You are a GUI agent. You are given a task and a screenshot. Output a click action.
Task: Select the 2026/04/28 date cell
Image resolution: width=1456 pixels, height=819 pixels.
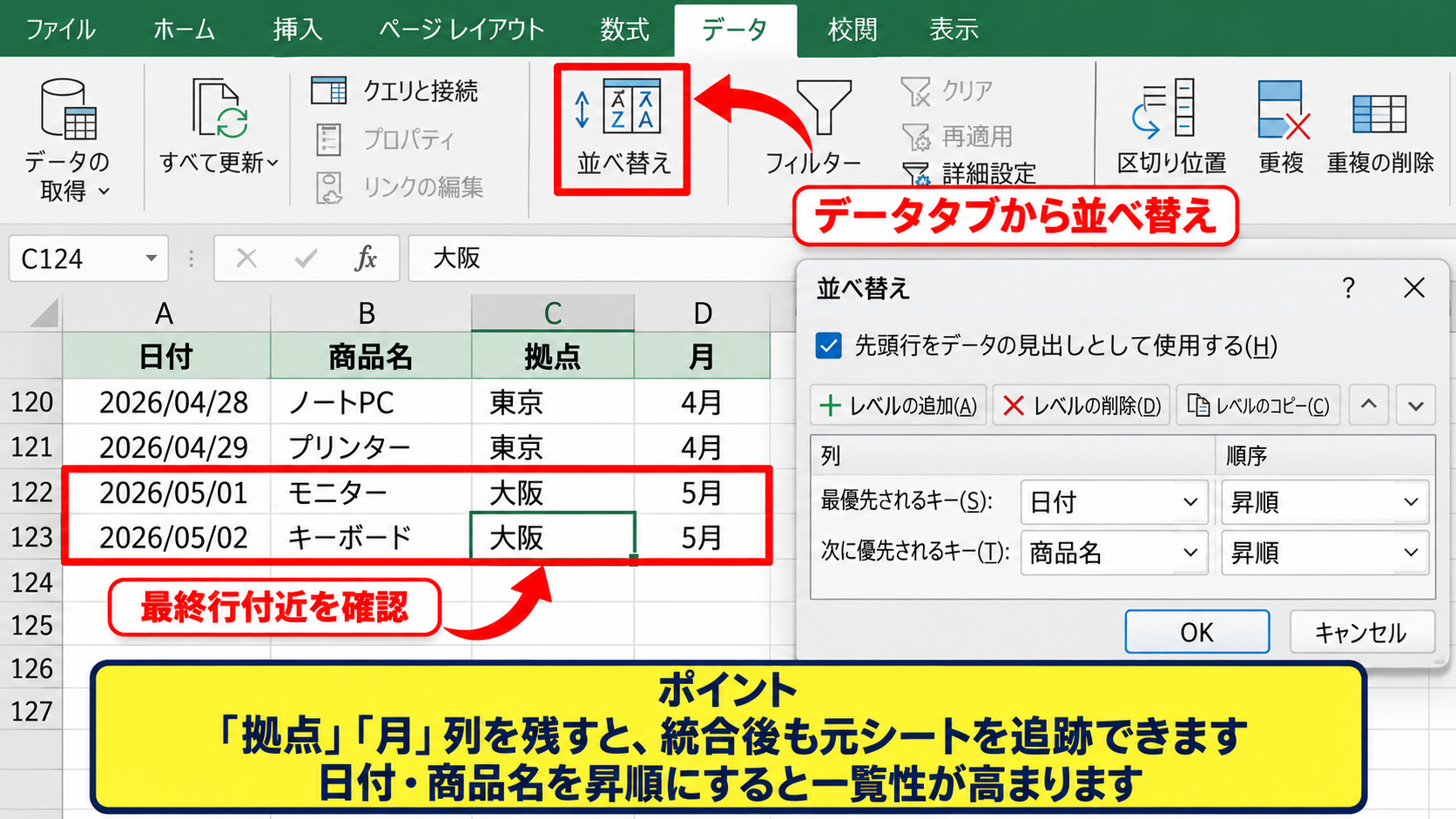coord(167,402)
